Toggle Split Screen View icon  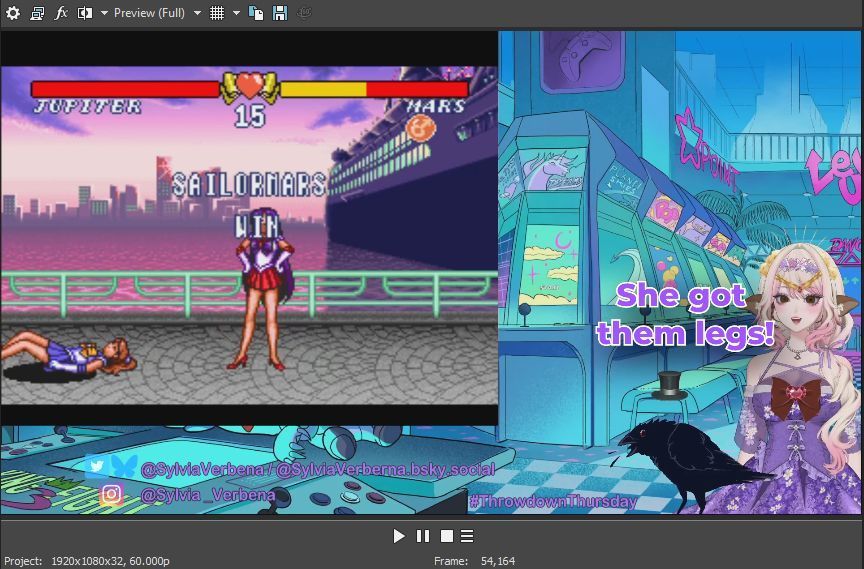point(84,13)
